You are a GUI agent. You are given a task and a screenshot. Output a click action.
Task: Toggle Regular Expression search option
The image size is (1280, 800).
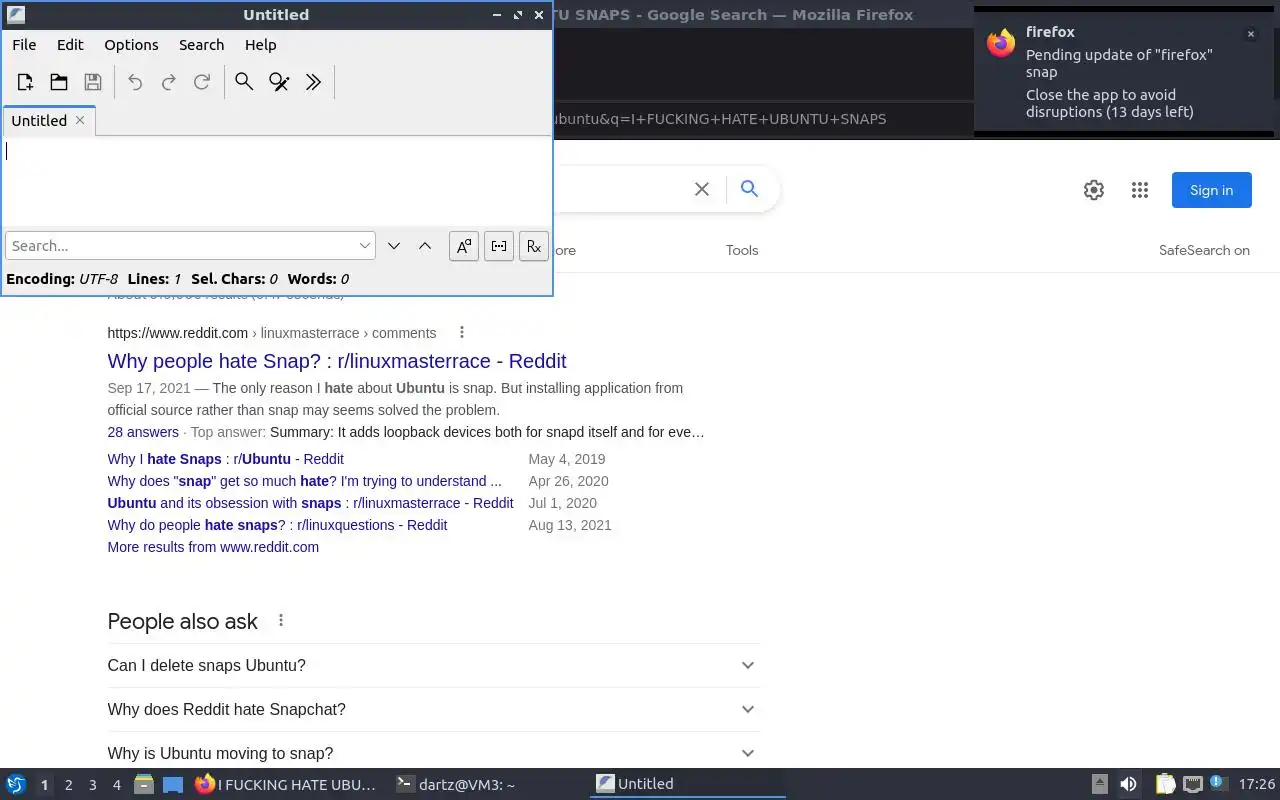tap(534, 246)
